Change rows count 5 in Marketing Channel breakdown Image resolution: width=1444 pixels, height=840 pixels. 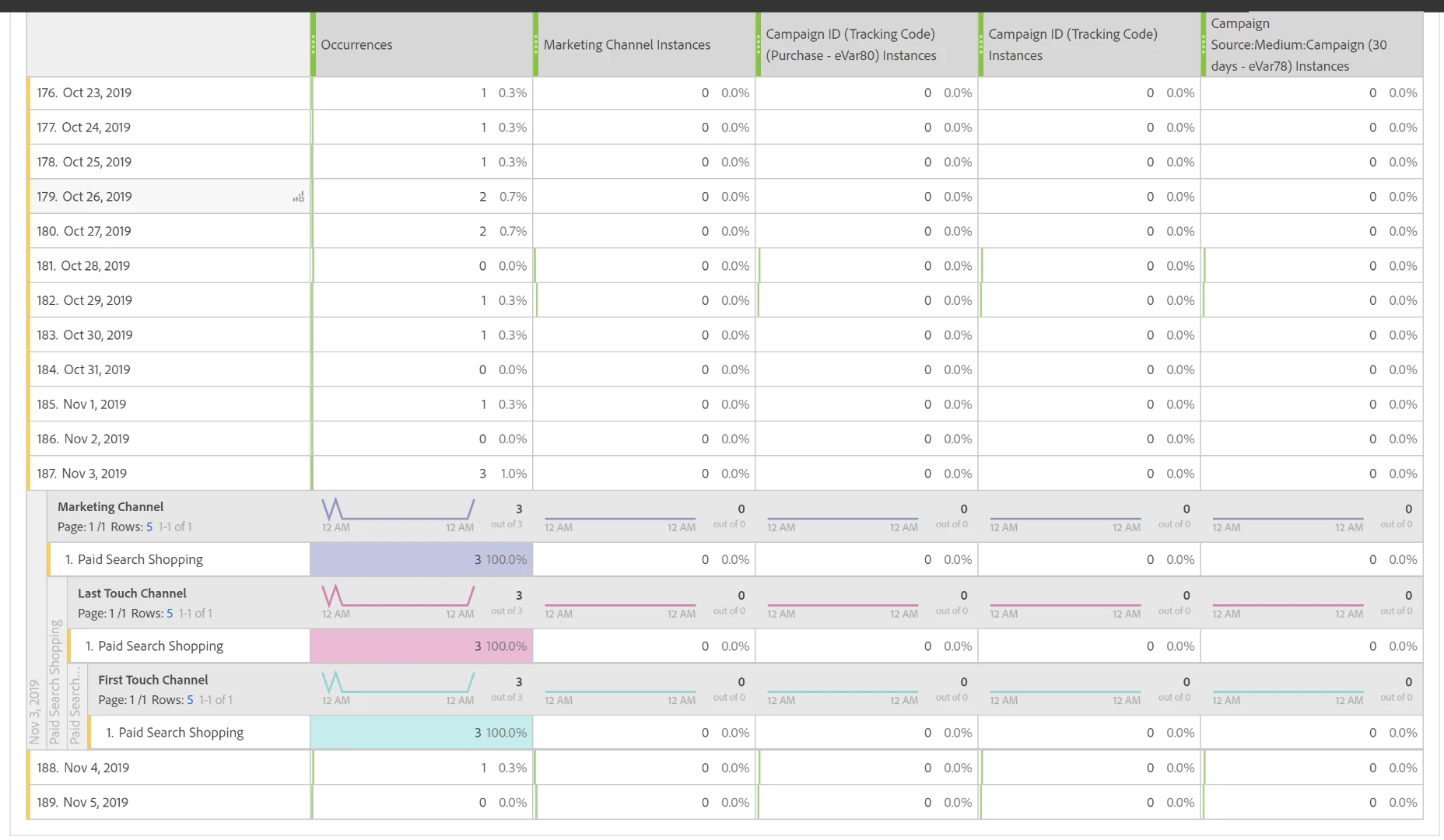click(149, 527)
